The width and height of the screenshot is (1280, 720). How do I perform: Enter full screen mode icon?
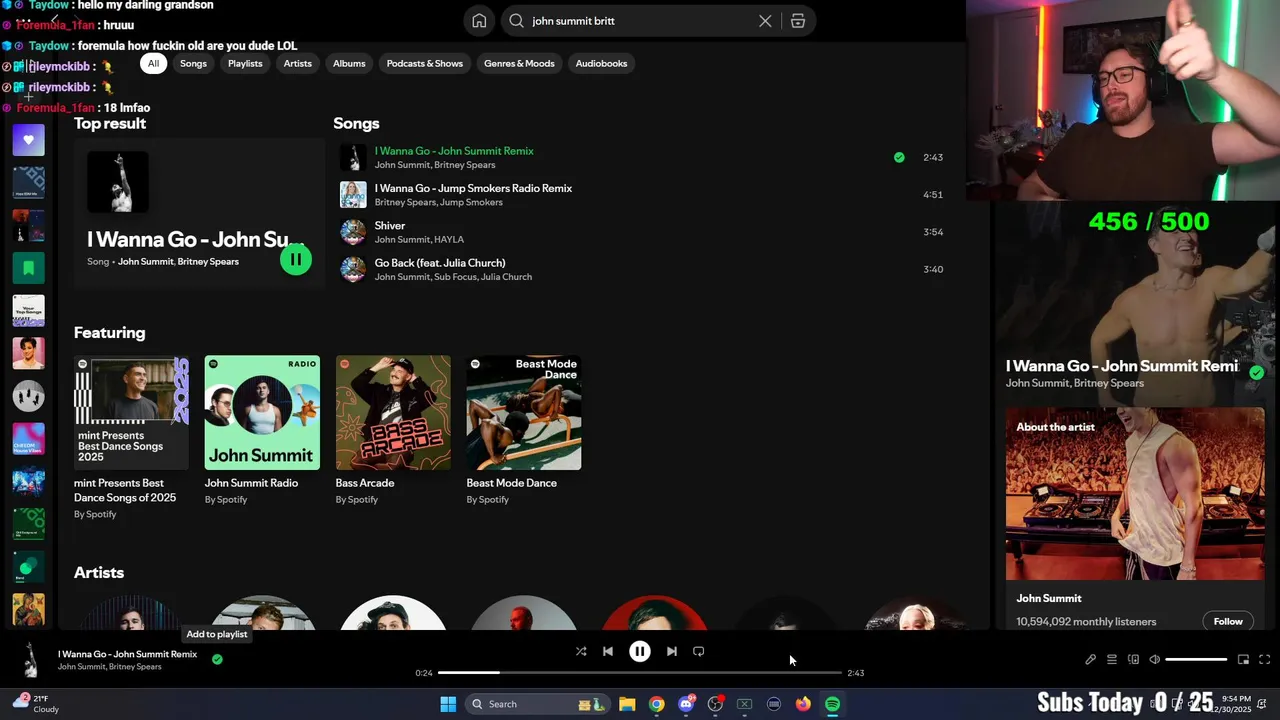tap(1264, 660)
